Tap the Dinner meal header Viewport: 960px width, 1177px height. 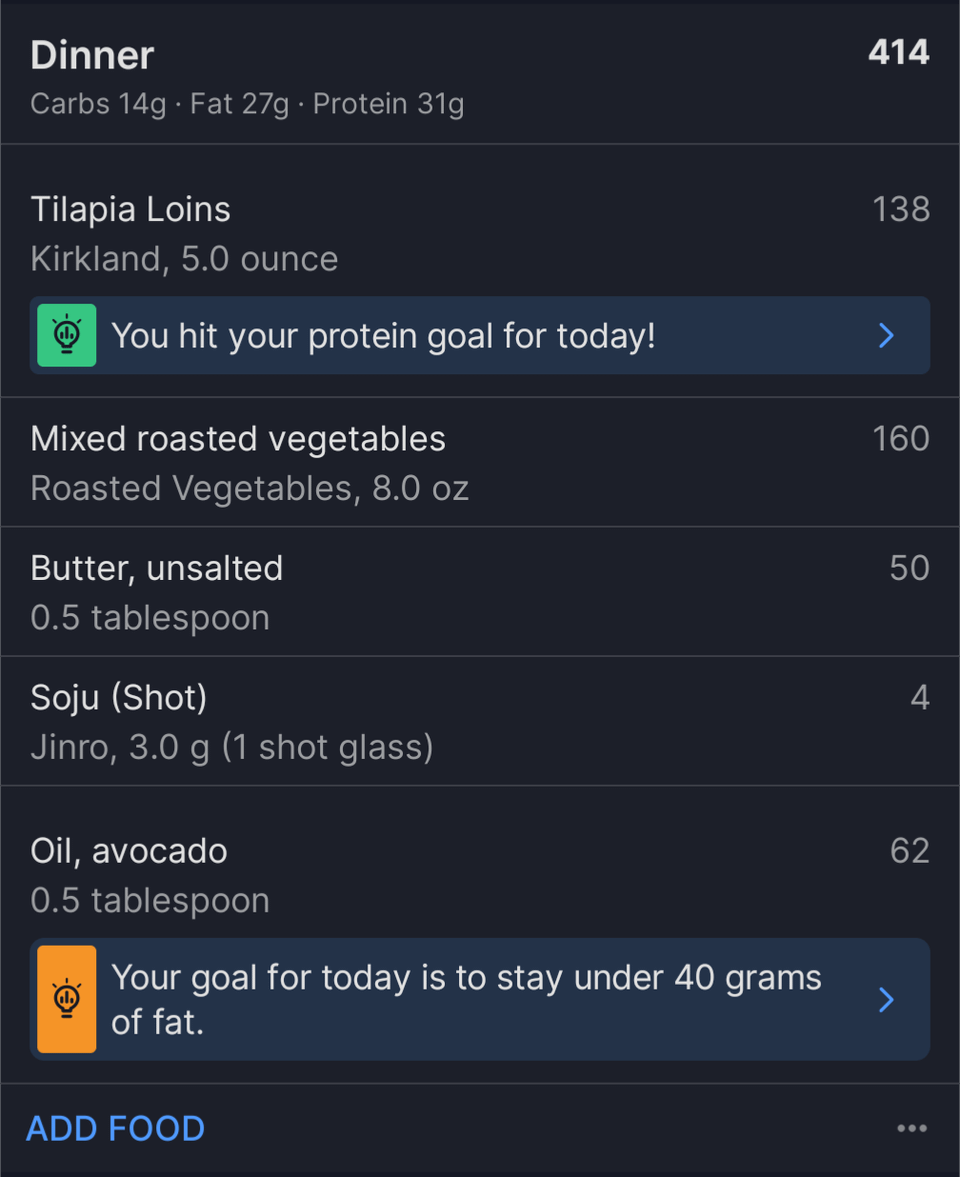(480, 72)
